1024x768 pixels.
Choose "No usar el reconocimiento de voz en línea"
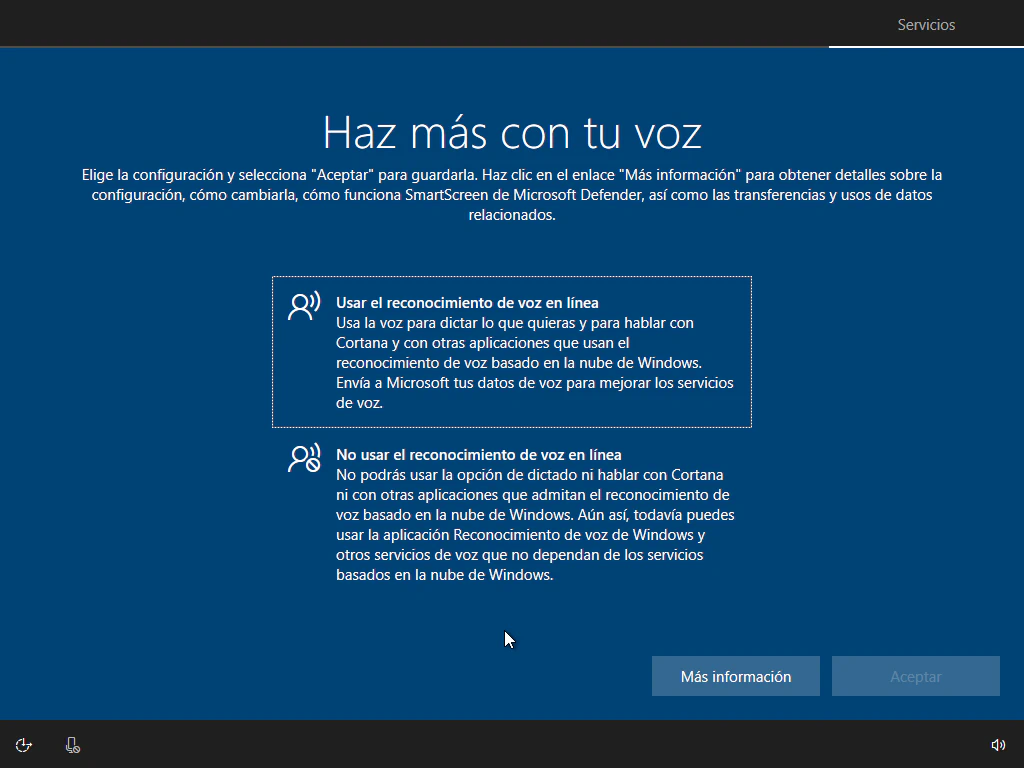(x=478, y=454)
